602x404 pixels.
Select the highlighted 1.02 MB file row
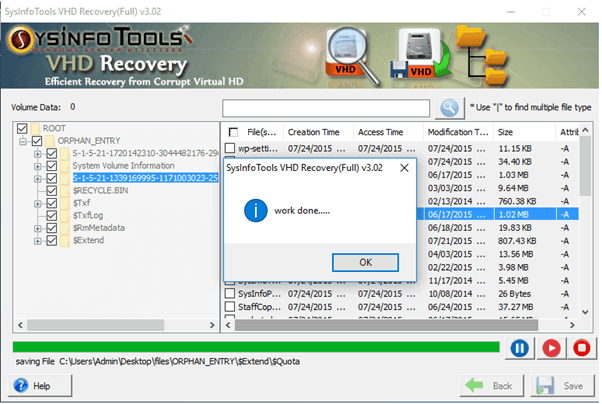497,214
